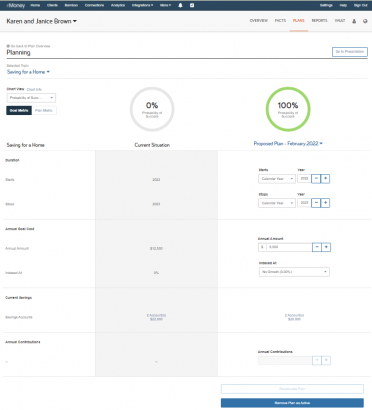Image resolution: width=372 pixels, height=410 pixels.
Task: Click the Savings Accounts row label
Action: [x=19, y=317]
